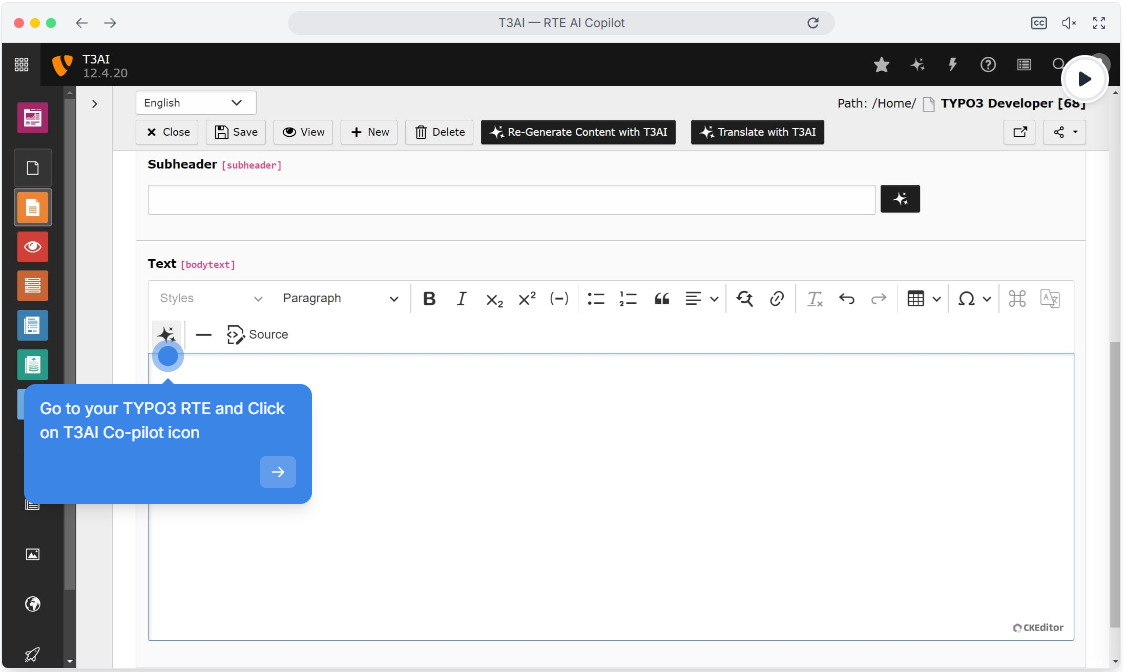This screenshot has height=672, width=1123.
Task: Click the play button overlay
Action: [1084, 79]
